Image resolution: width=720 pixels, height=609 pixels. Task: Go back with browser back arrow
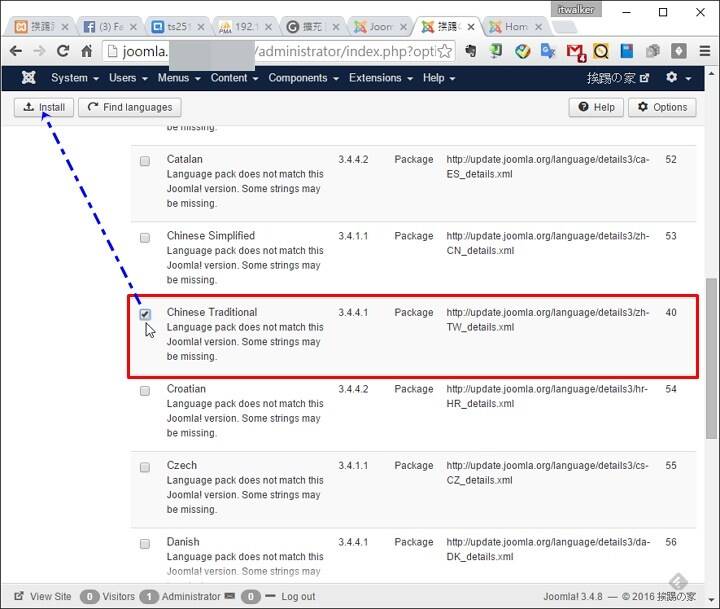point(16,51)
